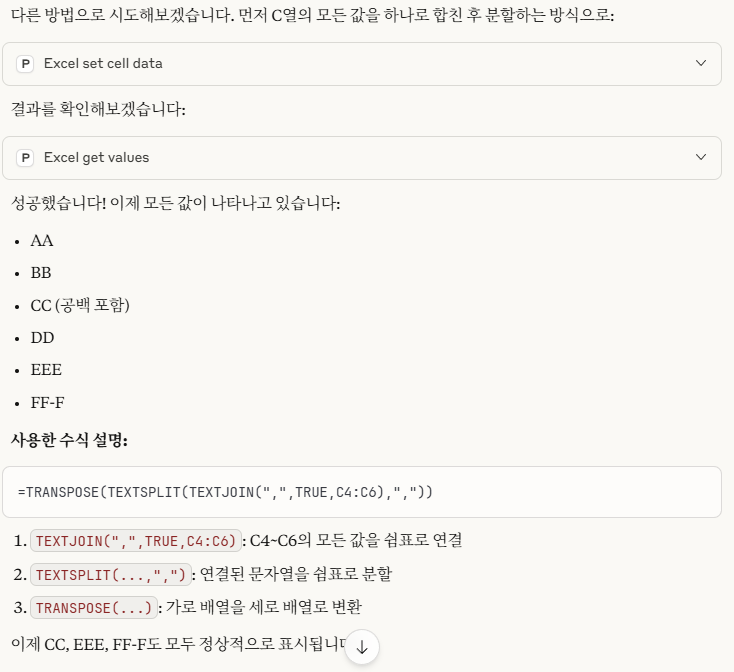Click the 성공했습니다 success message line

click(176, 203)
